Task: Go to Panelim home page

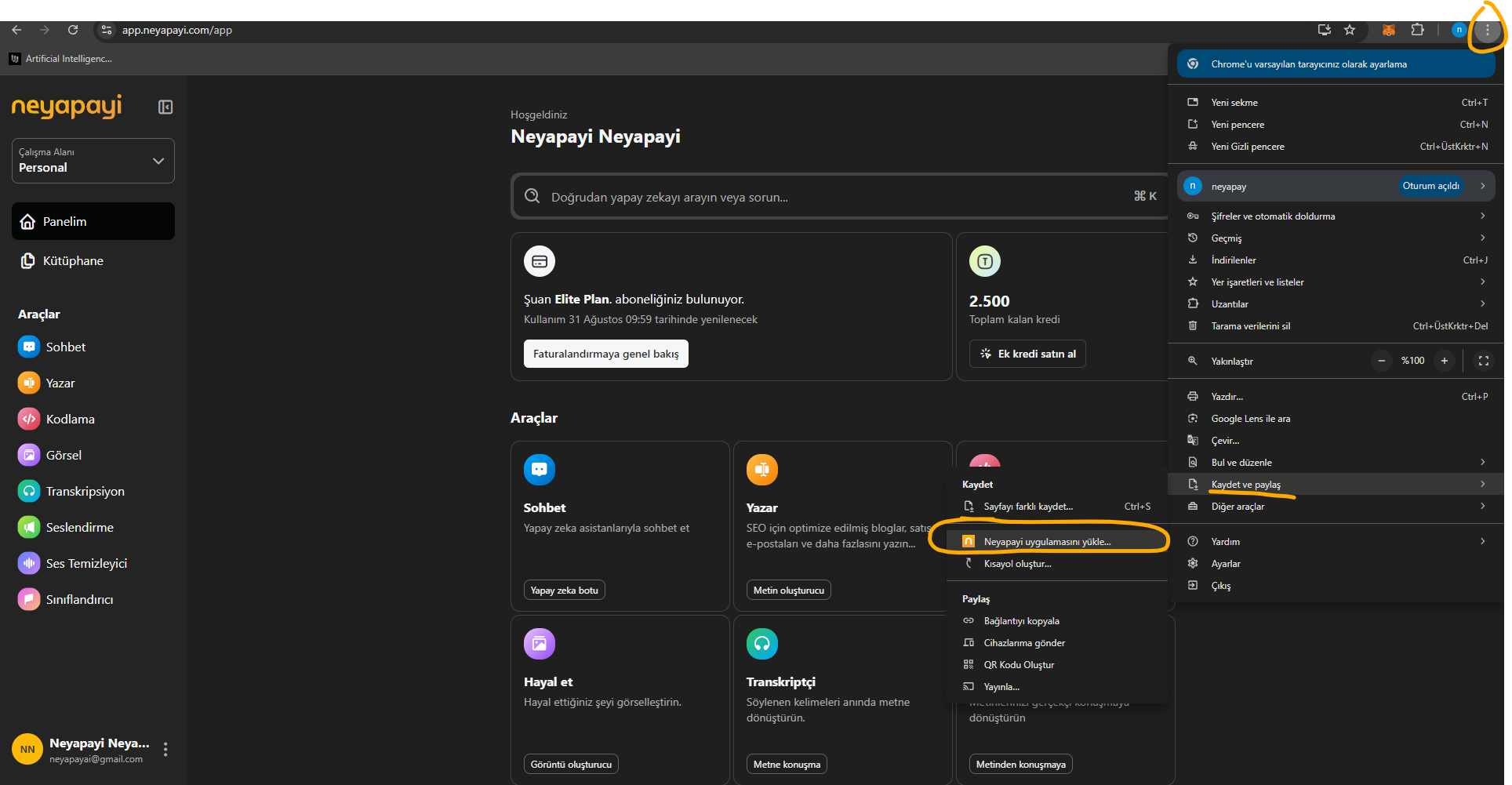Action: [93, 221]
